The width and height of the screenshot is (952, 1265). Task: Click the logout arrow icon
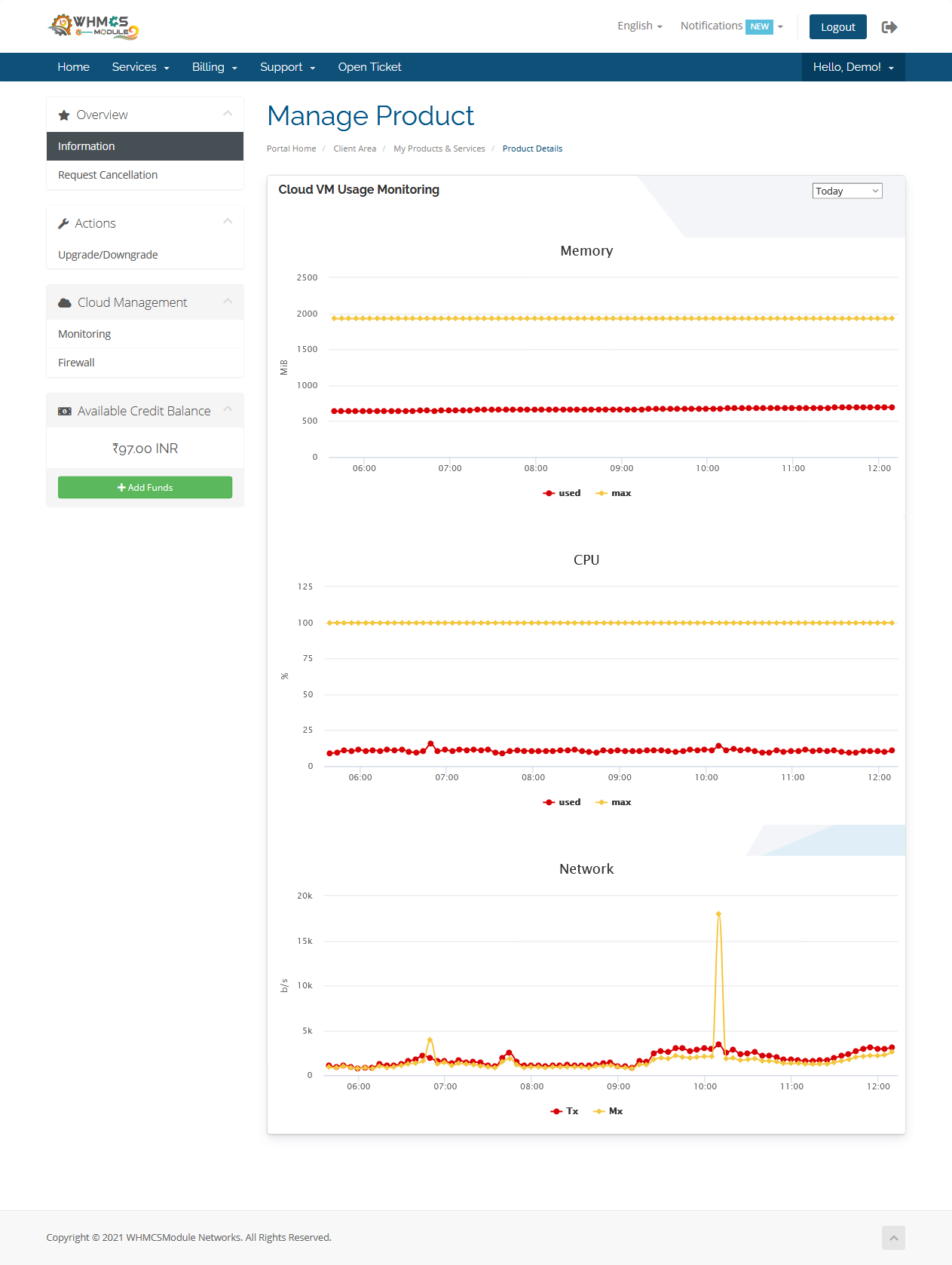pos(889,27)
